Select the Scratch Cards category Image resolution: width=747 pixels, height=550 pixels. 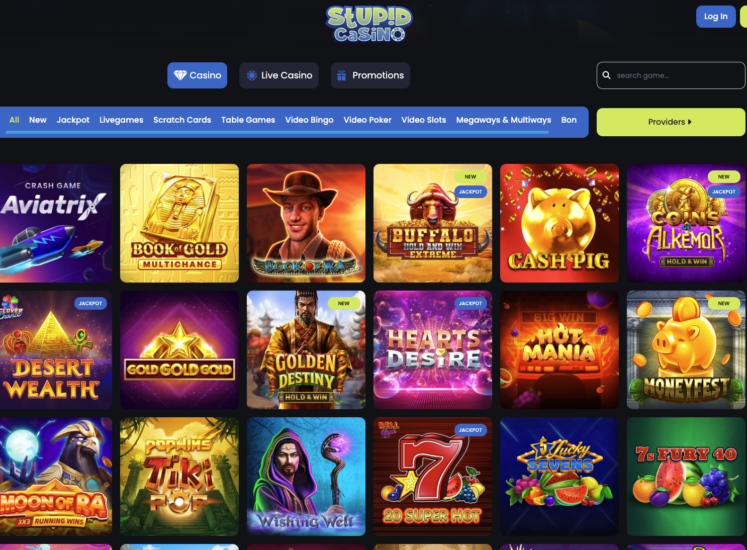point(182,120)
